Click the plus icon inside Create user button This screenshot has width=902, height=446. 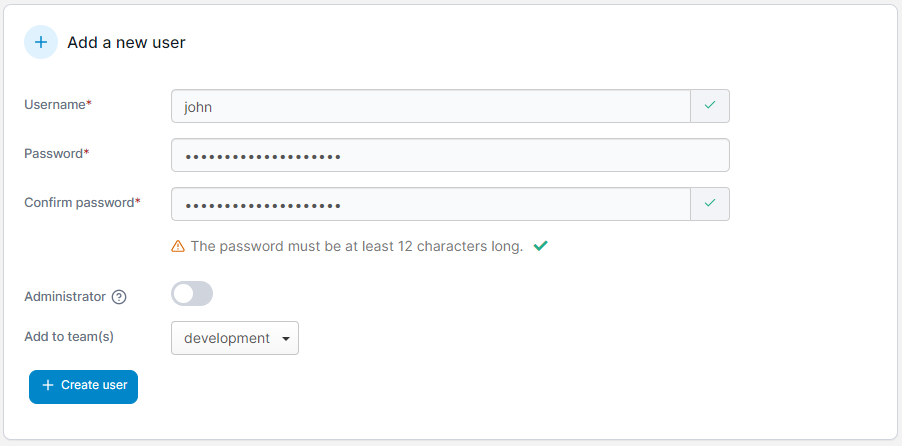48,385
